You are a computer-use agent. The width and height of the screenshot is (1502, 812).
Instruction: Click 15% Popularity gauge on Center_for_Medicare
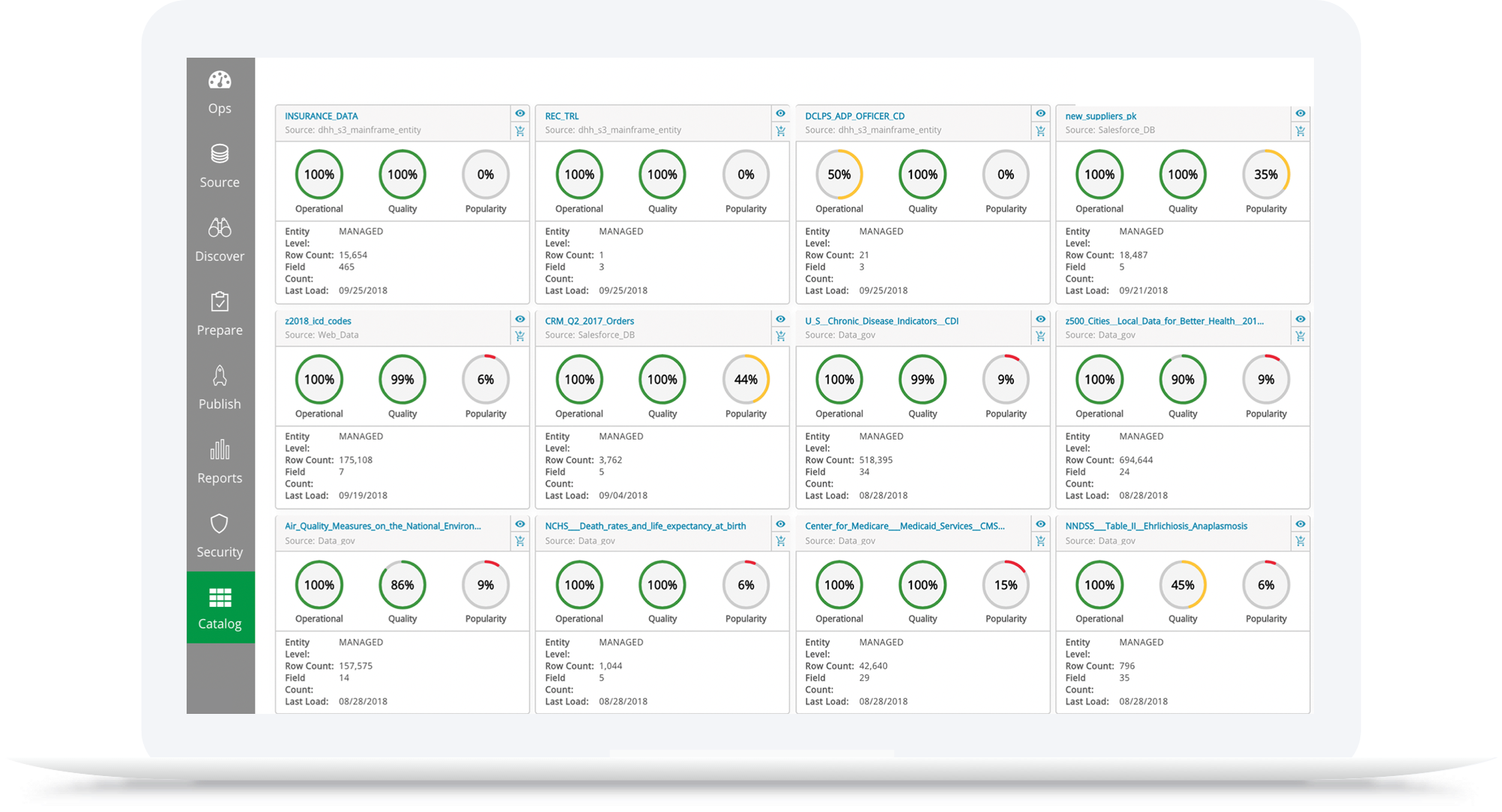pyautogui.click(x=1006, y=585)
